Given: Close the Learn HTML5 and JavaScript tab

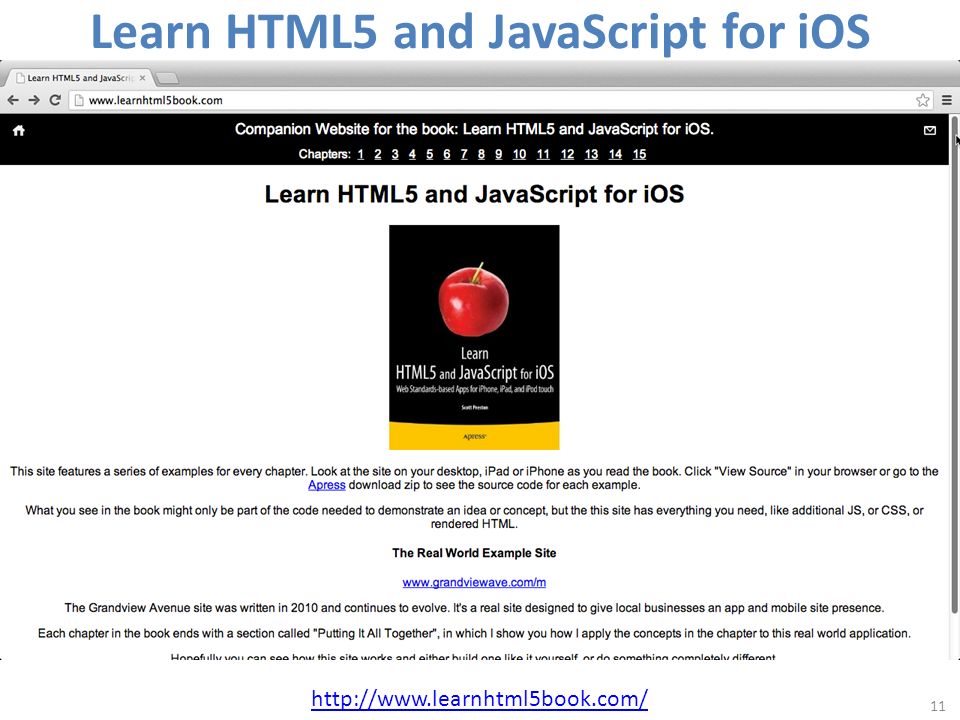Looking at the screenshot, I should (142, 78).
